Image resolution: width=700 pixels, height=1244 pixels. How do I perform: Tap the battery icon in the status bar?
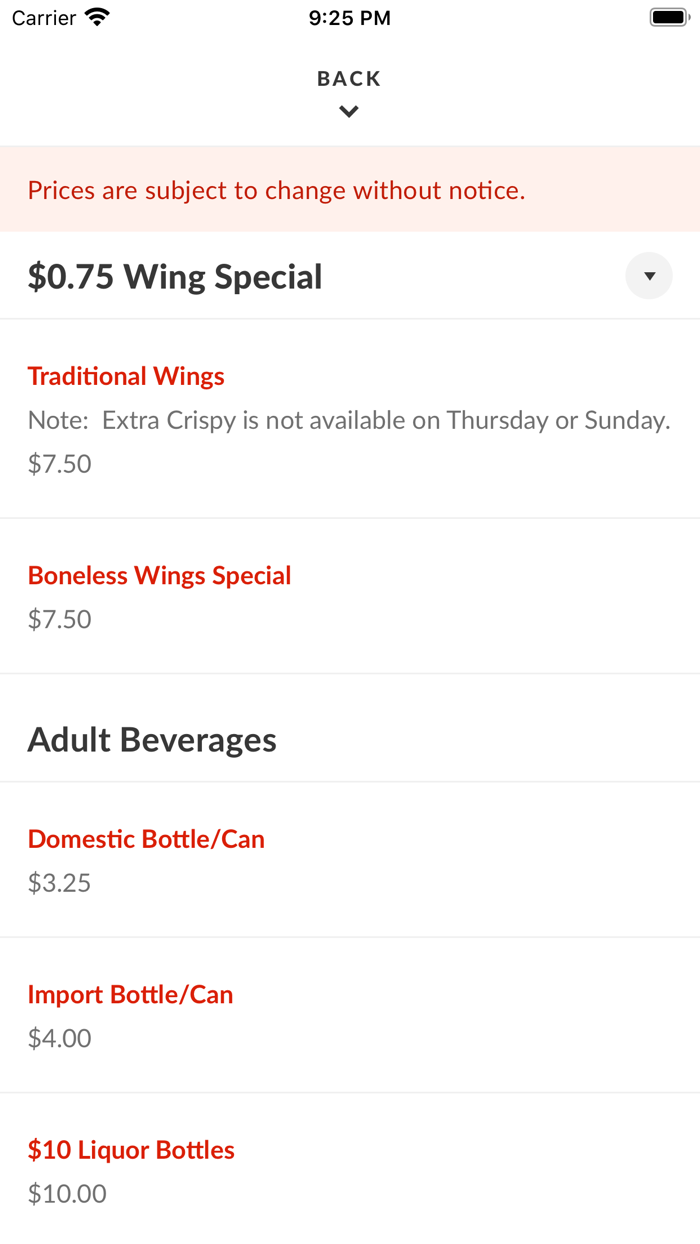pos(669,17)
